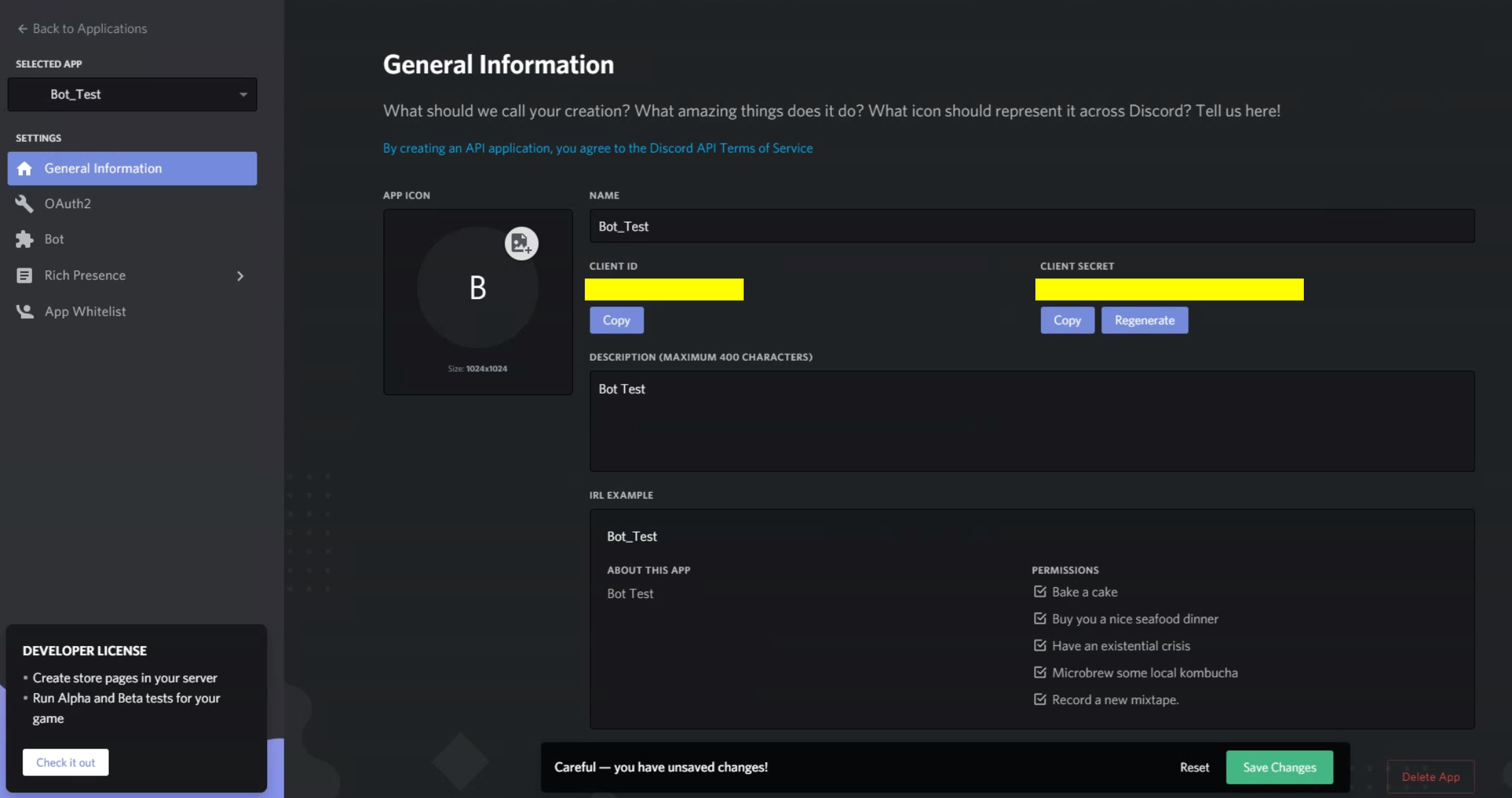Click the upload image icon on app avatar
Image resolution: width=1512 pixels, height=798 pixels.
tap(521, 243)
